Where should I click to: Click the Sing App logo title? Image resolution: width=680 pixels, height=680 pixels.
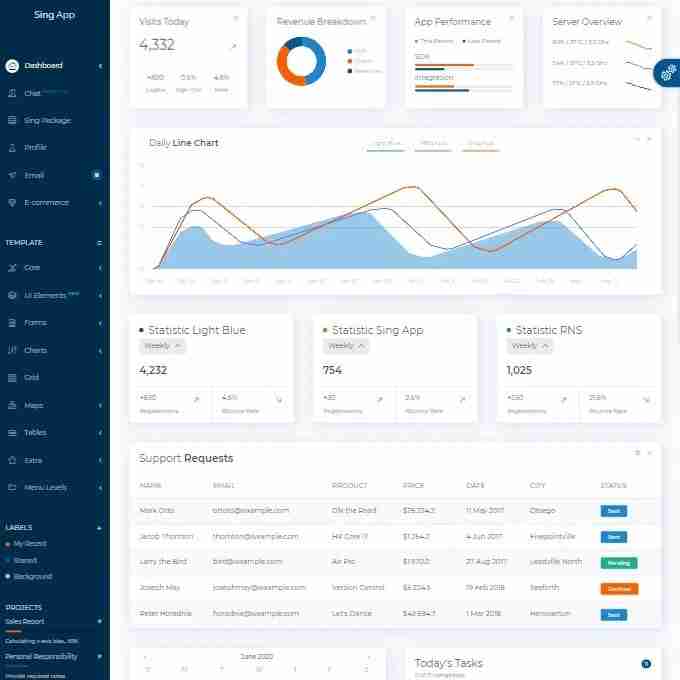click(54, 15)
